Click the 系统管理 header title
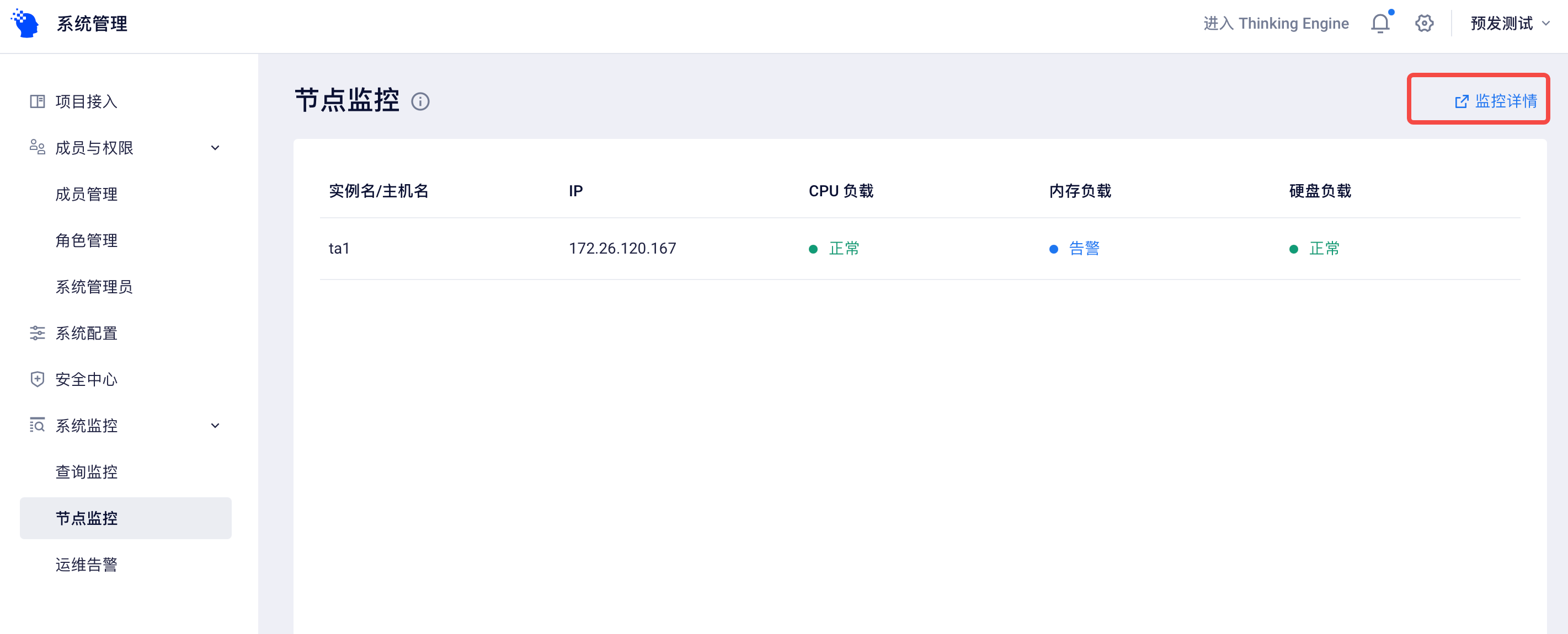The image size is (1568, 634). click(92, 24)
